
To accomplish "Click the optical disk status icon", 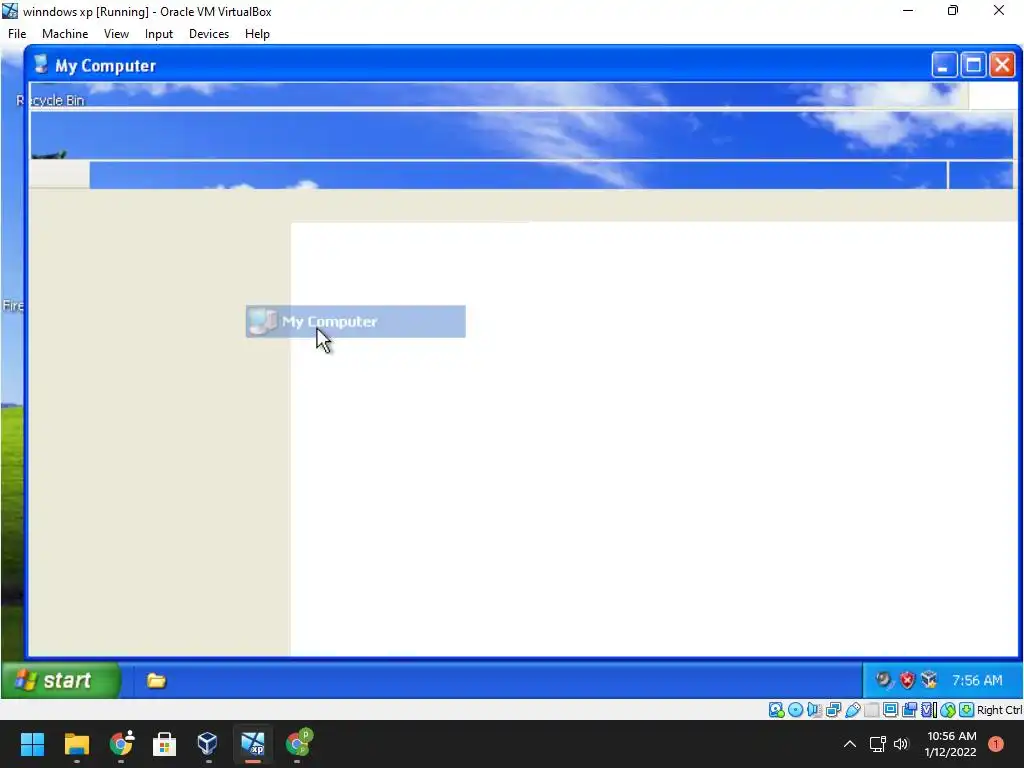I will click(795, 710).
